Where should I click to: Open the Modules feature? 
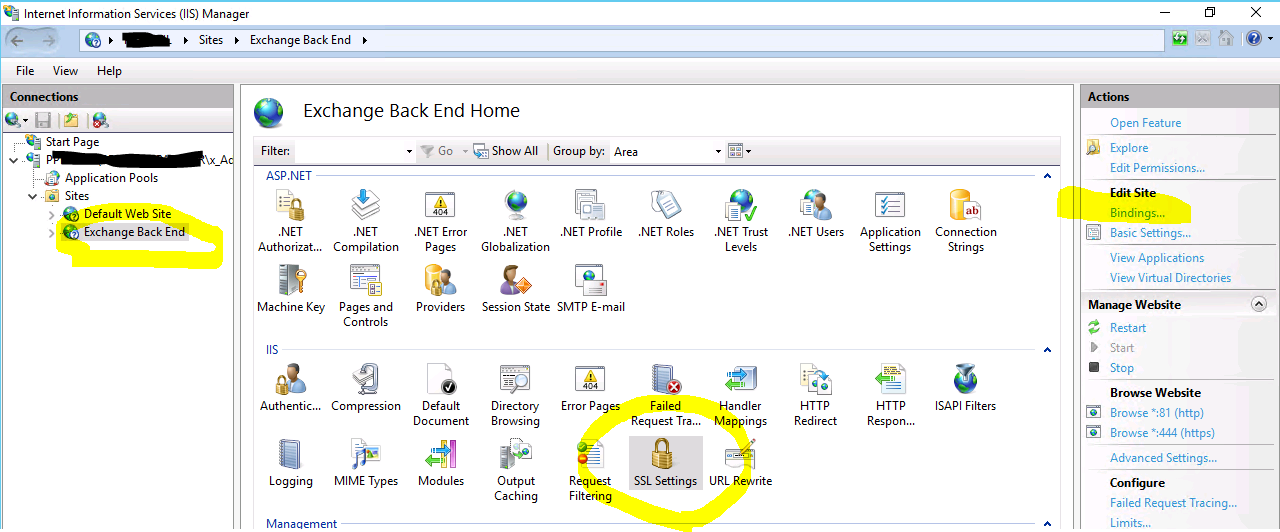(x=441, y=463)
